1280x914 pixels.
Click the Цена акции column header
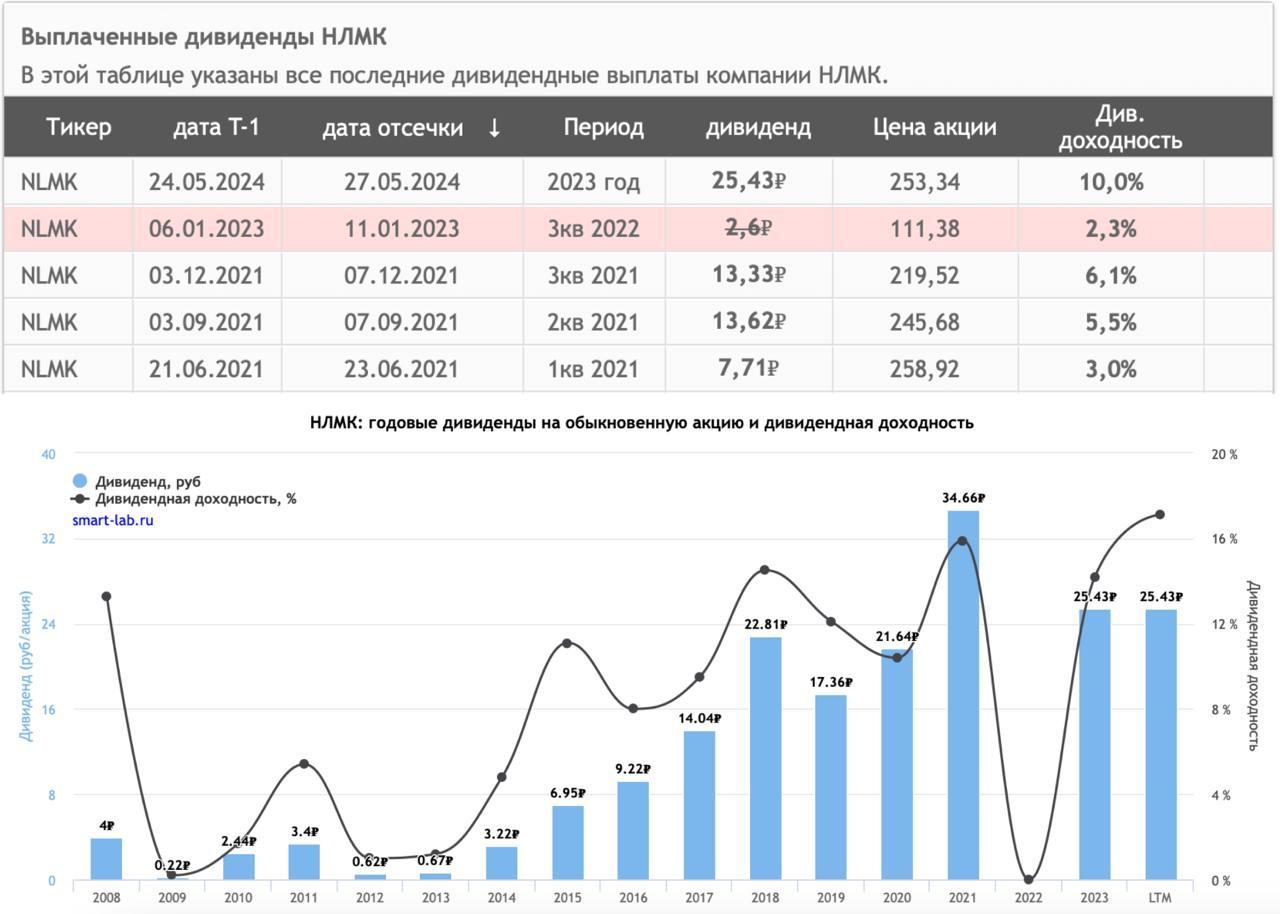click(x=934, y=128)
